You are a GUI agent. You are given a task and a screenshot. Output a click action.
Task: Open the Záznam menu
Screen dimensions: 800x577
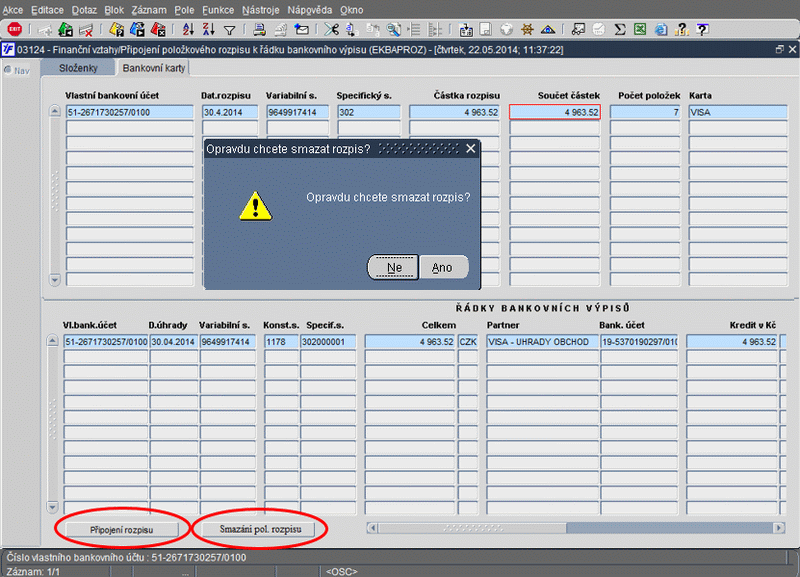click(x=149, y=10)
